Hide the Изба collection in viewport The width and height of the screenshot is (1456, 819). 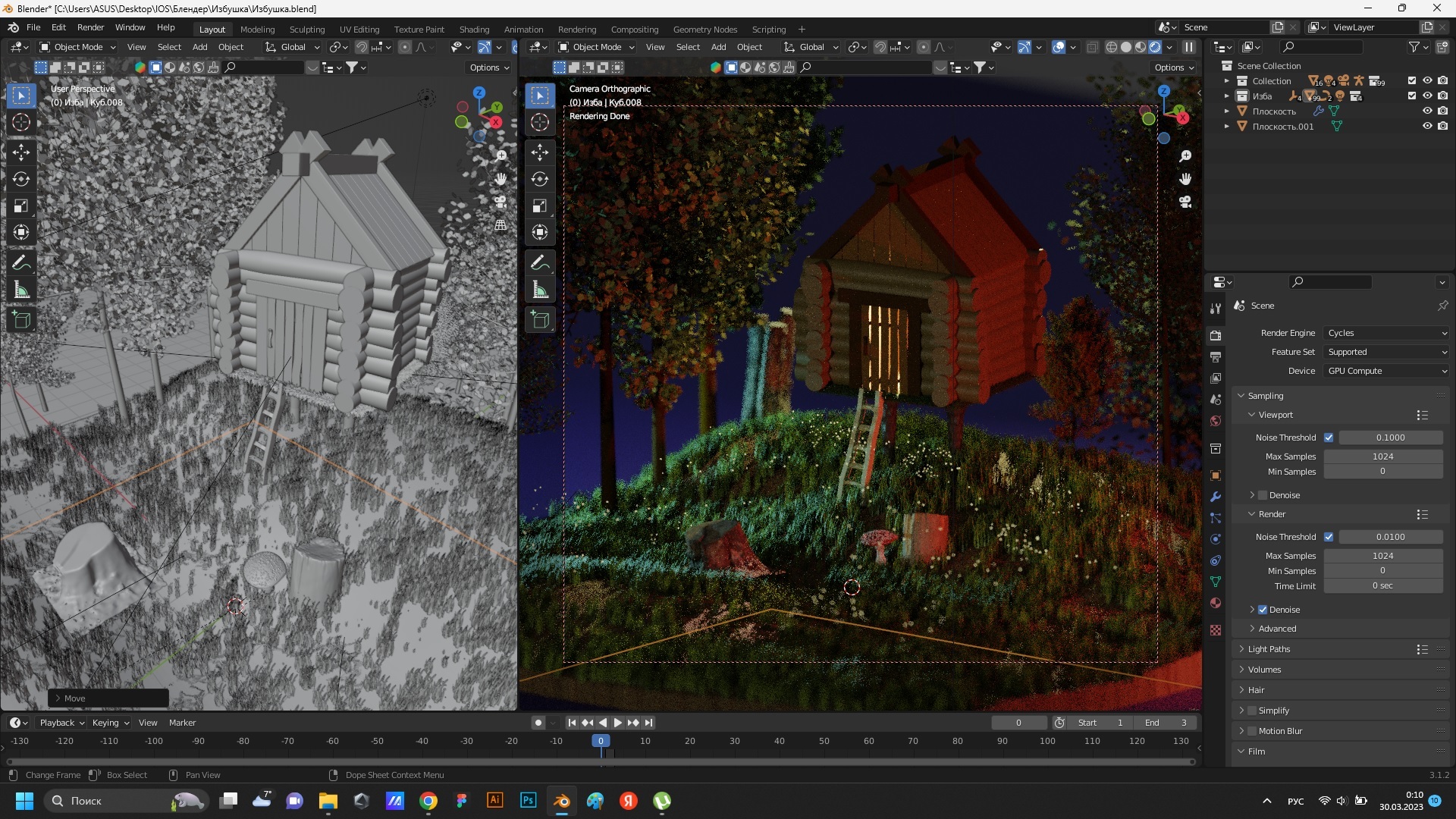(x=1427, y=96)
